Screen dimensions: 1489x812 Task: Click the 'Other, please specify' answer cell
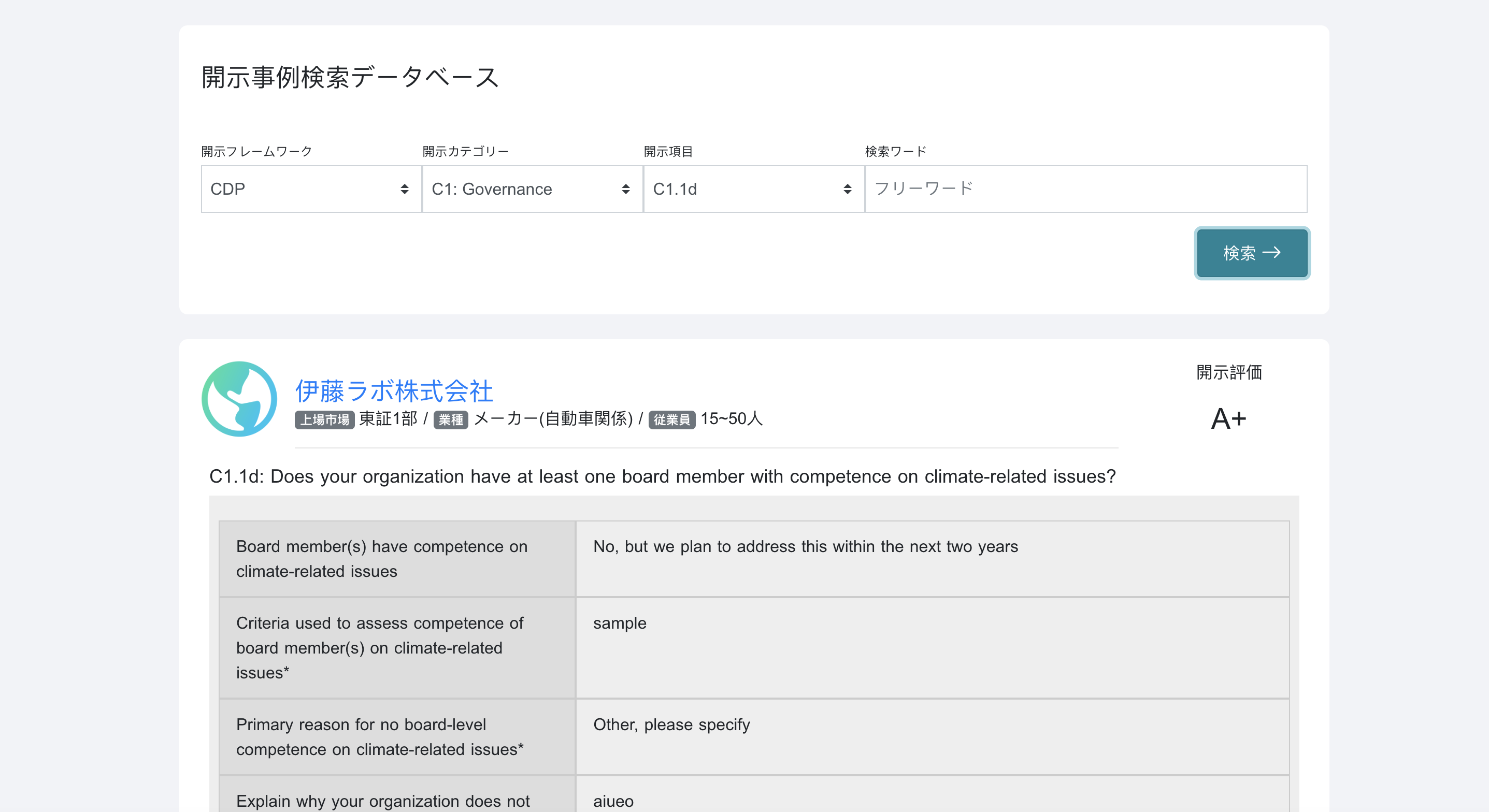671,724
